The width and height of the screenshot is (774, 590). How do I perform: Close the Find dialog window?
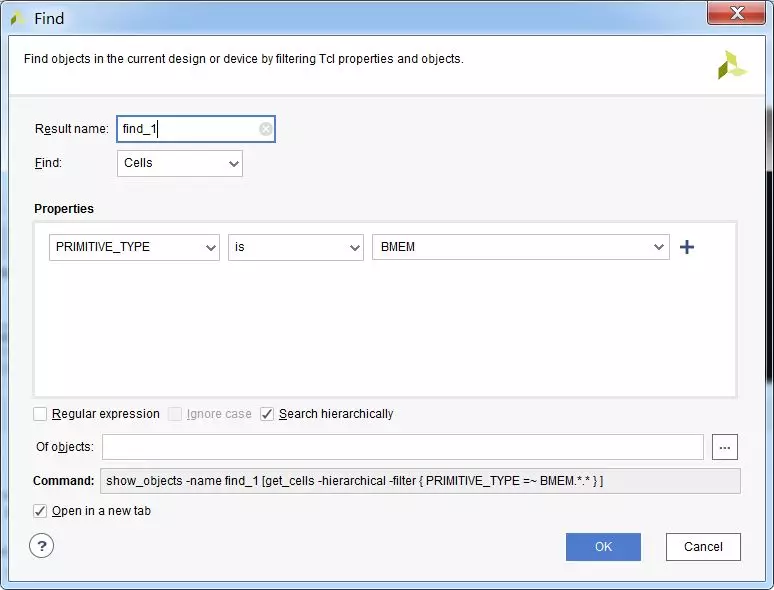[x=736, y=14]
